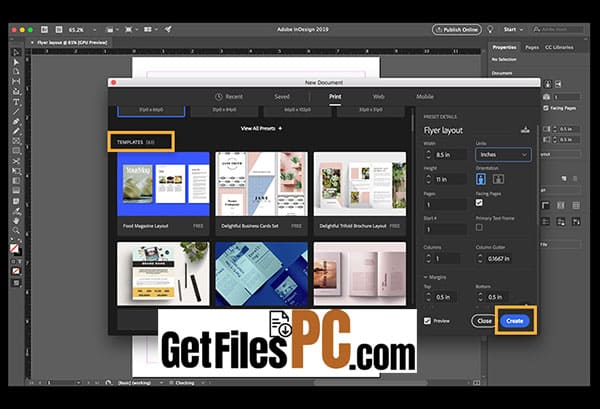This screenshot has width=600, height=409.
Task: Click the view mode button in toolbox
Action: point(16,283)
